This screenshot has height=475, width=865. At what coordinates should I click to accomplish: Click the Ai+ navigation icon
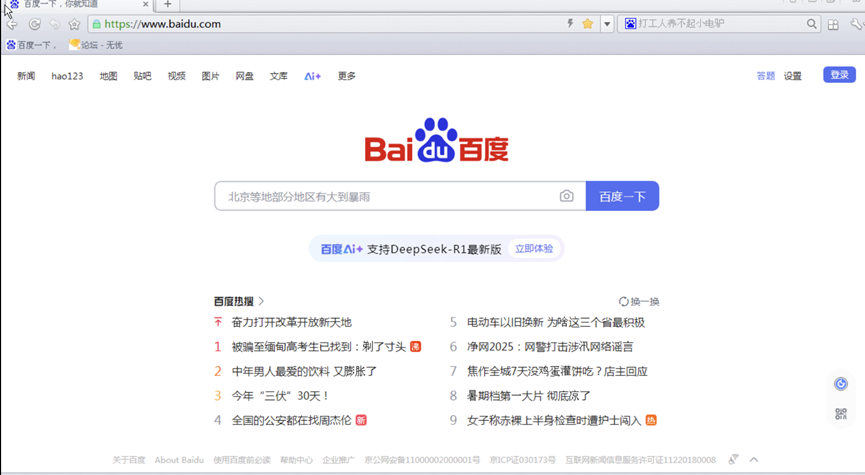point(312,76)
